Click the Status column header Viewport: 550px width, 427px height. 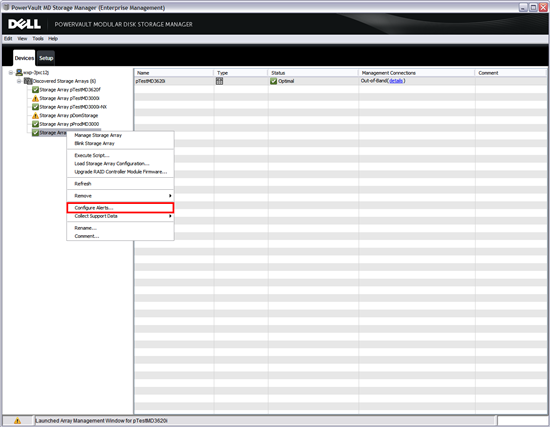(313, 73)
